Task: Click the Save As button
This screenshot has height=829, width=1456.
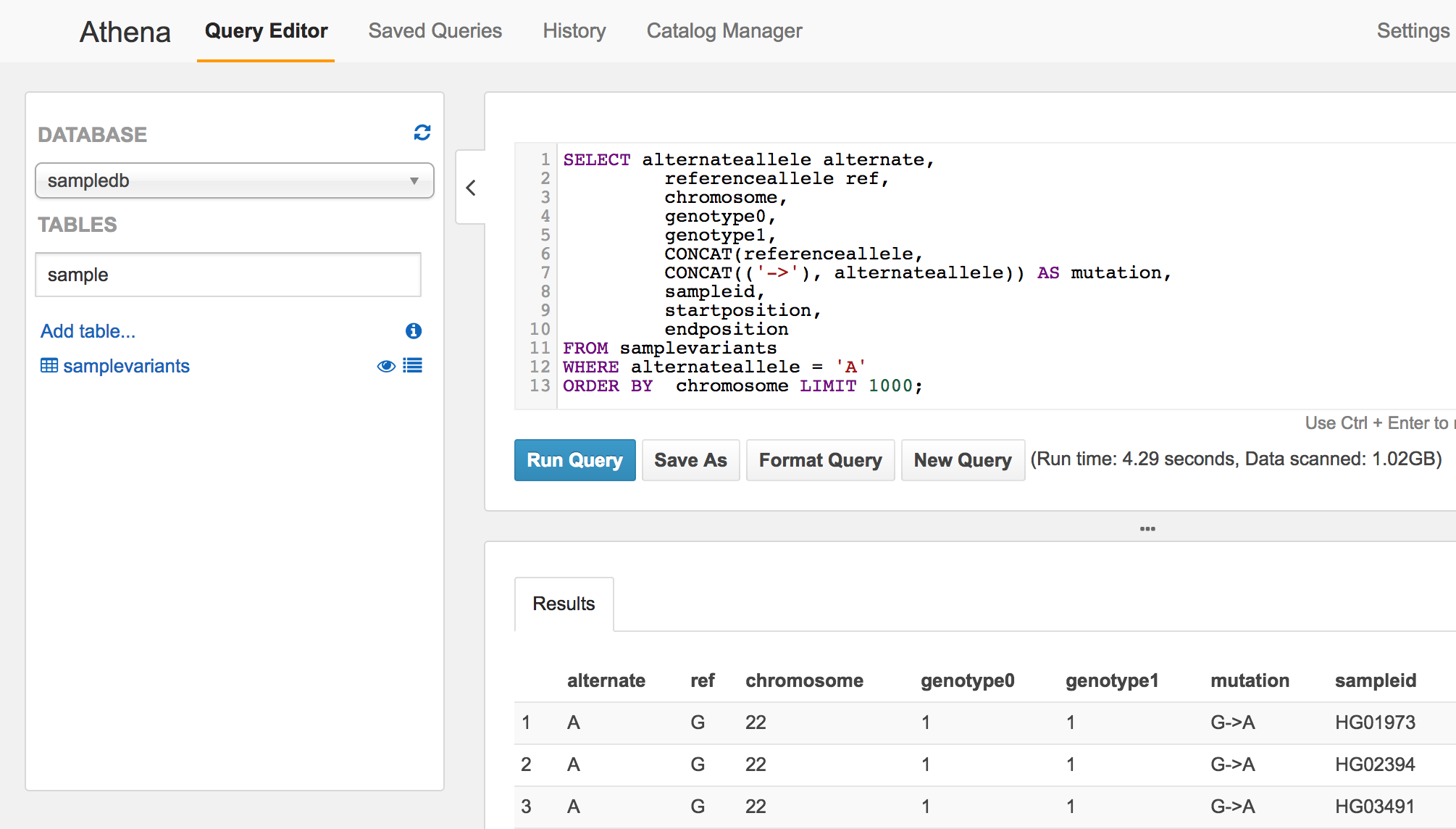Action: click(x=690, y=460)
